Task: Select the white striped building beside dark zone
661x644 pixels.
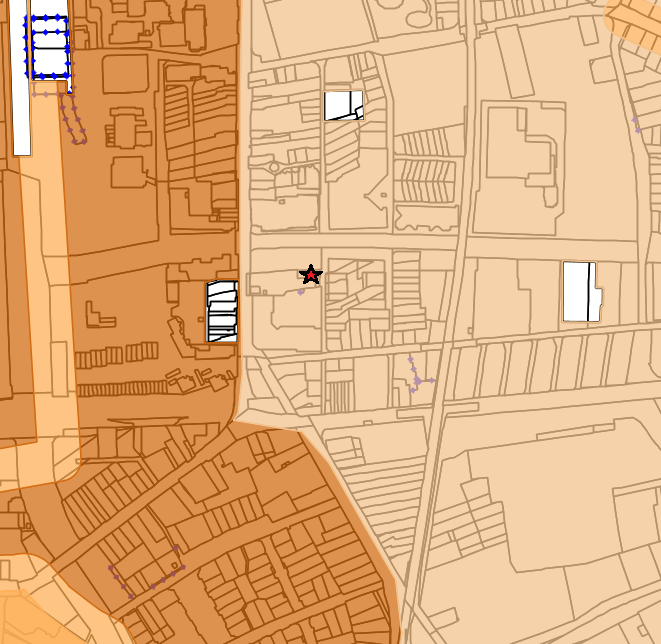Action: point(221,311)
